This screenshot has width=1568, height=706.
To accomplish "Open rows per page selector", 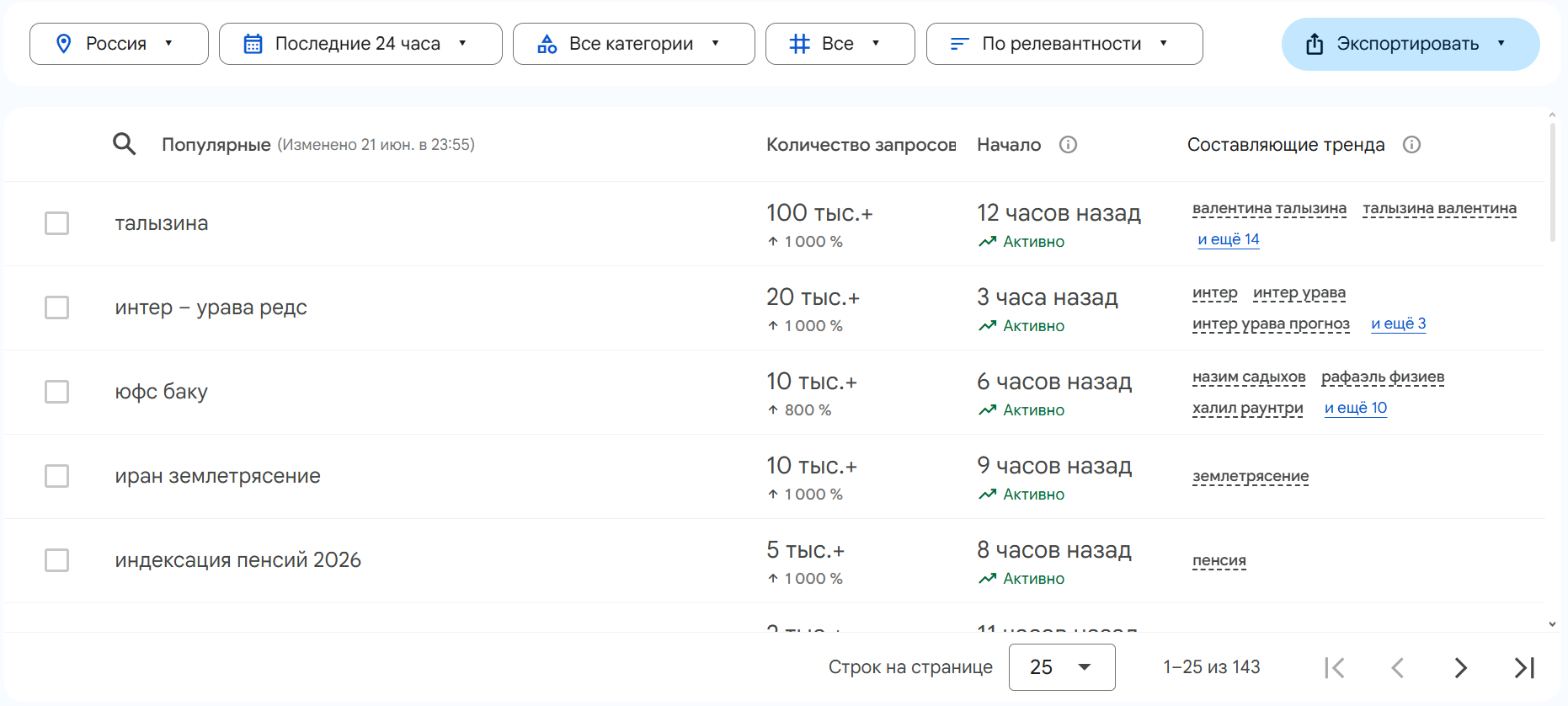I will coord(1061,667).
